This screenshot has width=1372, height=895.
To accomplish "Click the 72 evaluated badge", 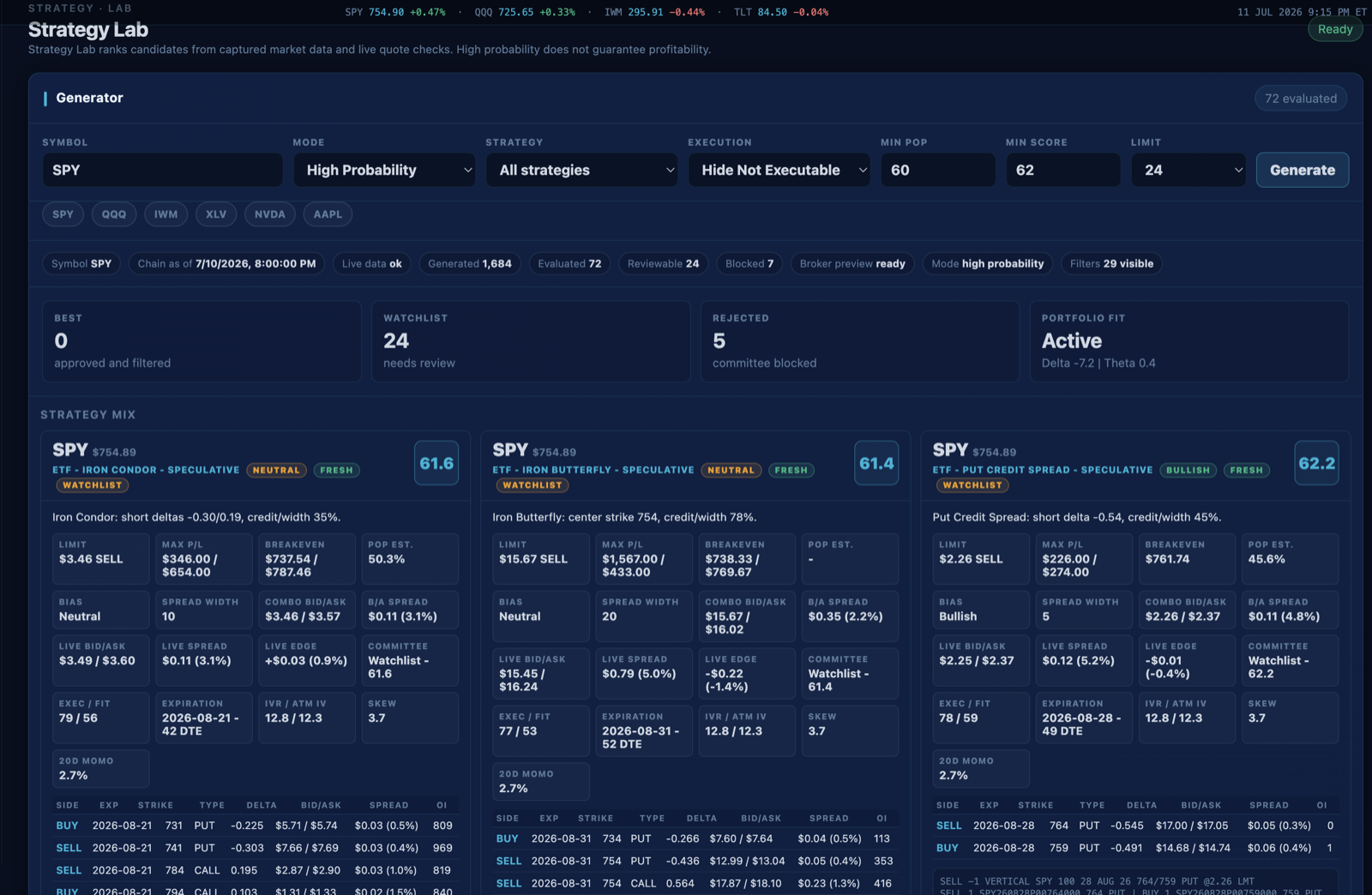I will click(1301, 99).
